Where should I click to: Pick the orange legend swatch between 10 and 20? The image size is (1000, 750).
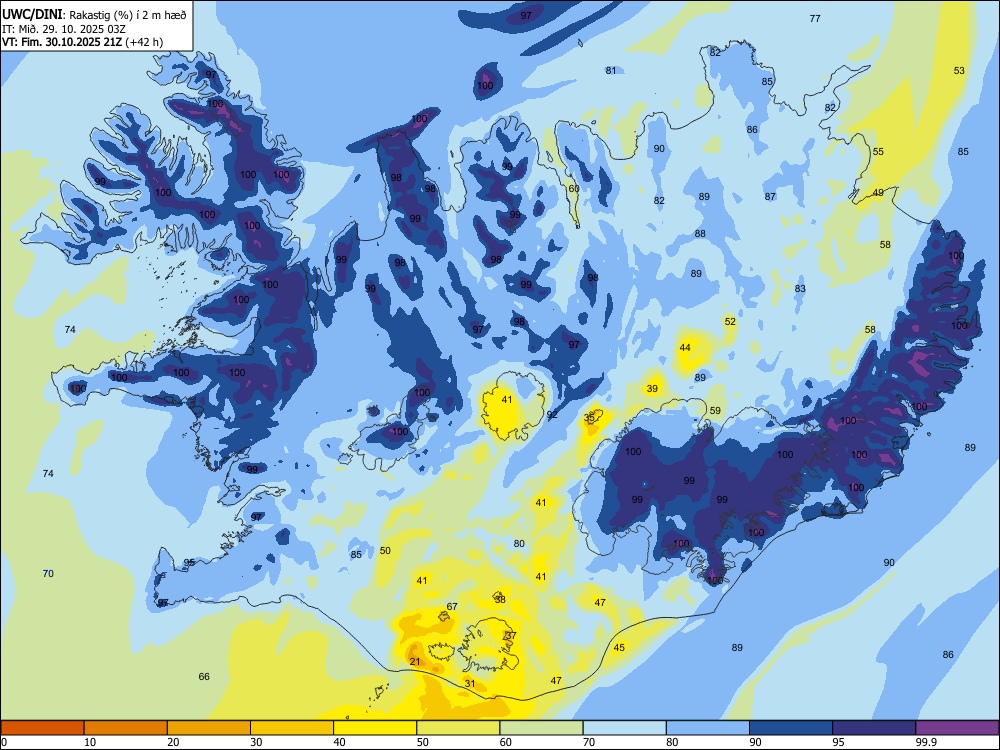click(x=126, y=728)
